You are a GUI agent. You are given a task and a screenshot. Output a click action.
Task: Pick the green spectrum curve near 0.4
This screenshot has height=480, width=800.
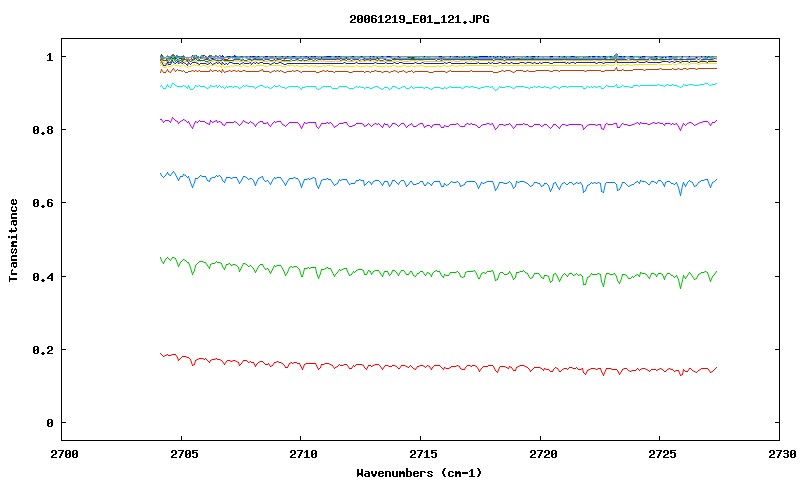pyautogui.click(x=439, y=273)
